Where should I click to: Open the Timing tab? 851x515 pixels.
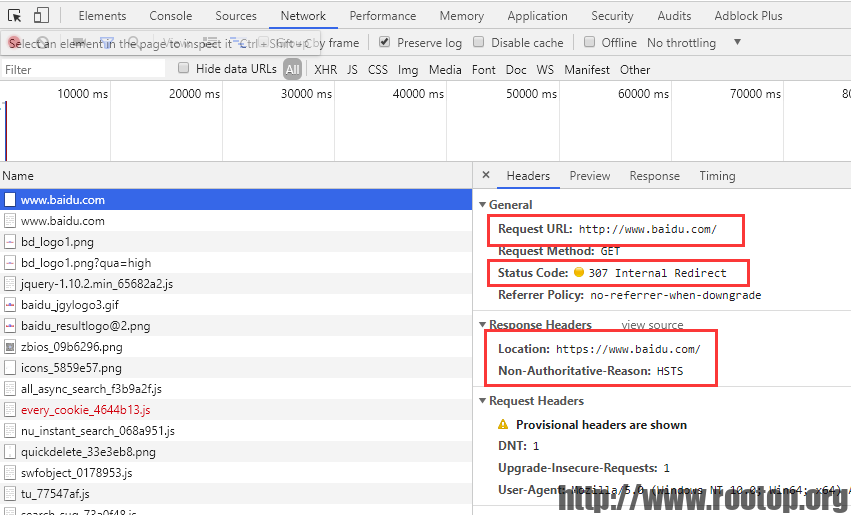pyautogui.click(x=717, y=176)
